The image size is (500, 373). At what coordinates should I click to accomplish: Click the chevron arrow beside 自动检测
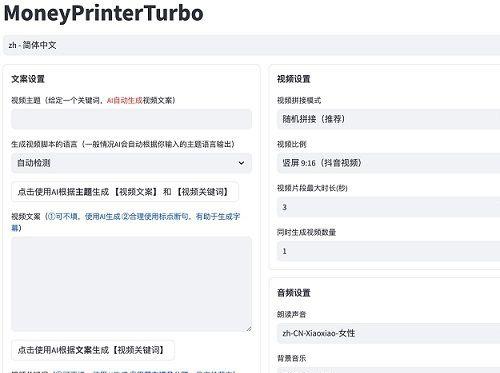241,163
